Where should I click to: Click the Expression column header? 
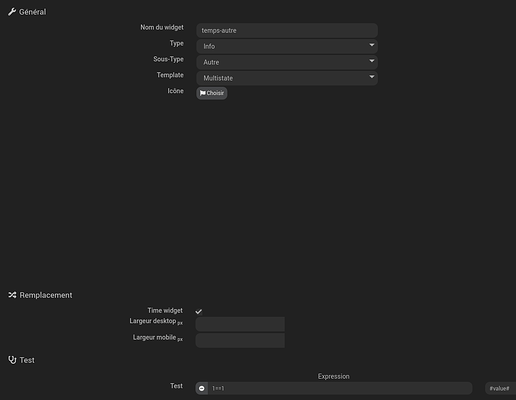pyautogui.click(x=333, y=376)
